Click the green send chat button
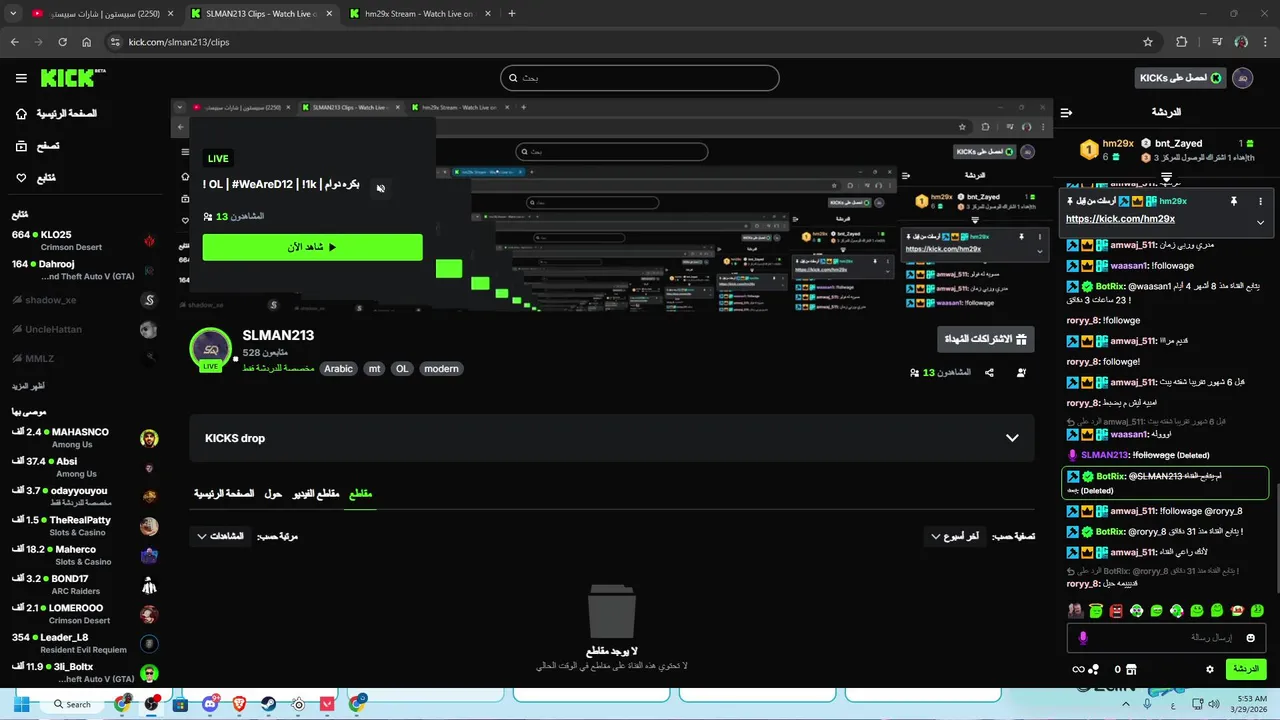 pos(1246,669)
